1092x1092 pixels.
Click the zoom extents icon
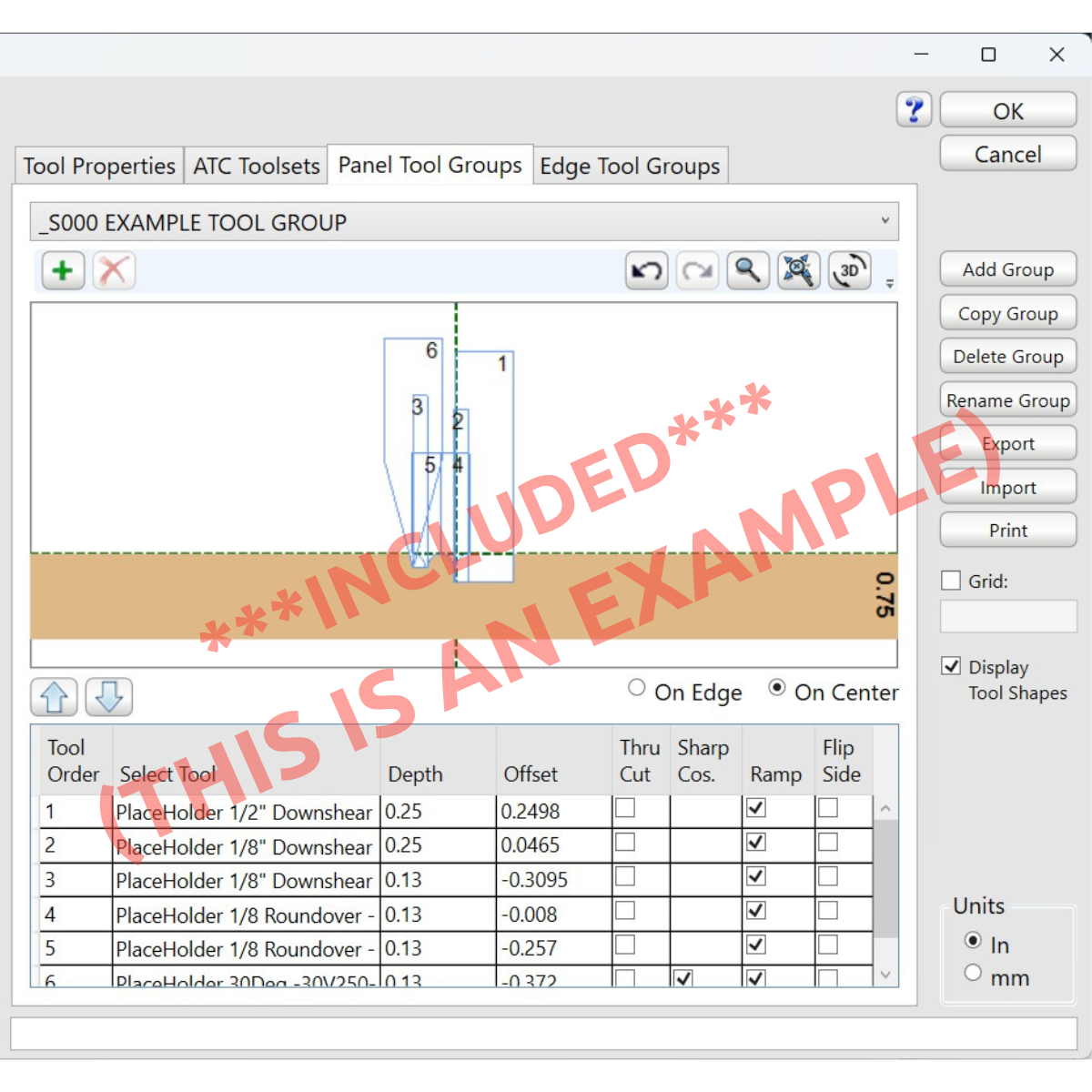point(798,271)
